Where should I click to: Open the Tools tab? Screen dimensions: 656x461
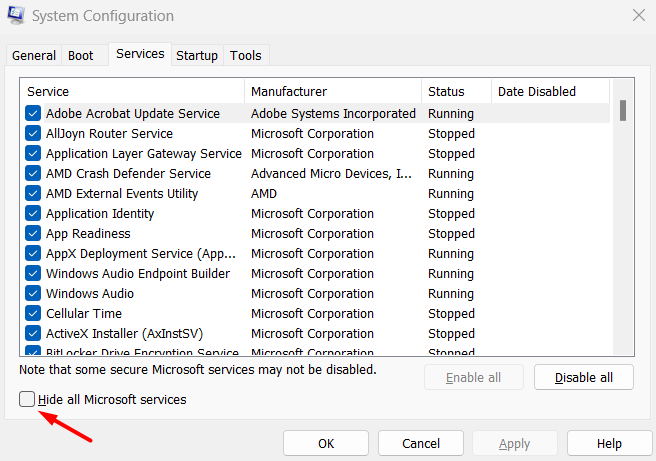click(x=245, y=56)
